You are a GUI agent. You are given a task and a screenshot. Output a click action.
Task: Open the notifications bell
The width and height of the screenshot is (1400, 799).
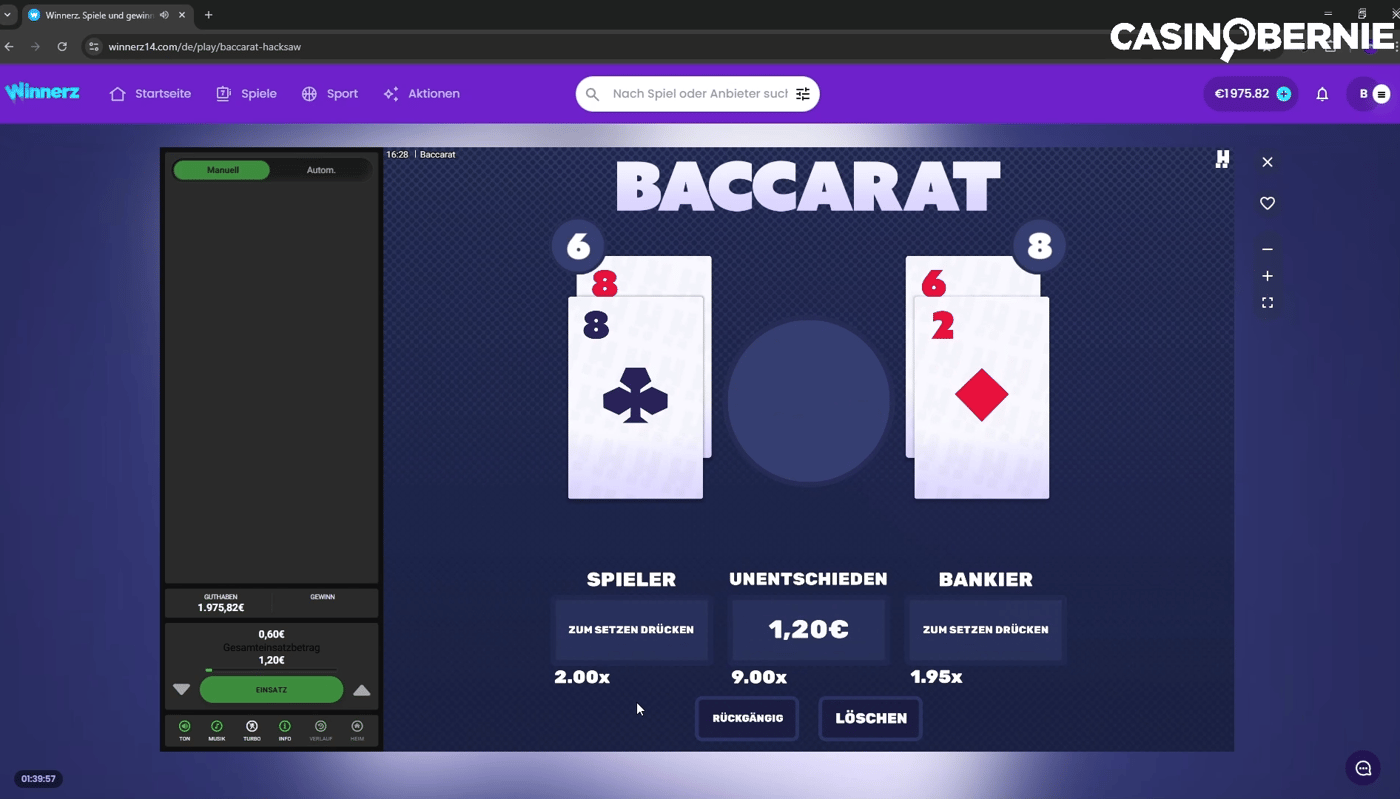tap(1322, 94)
